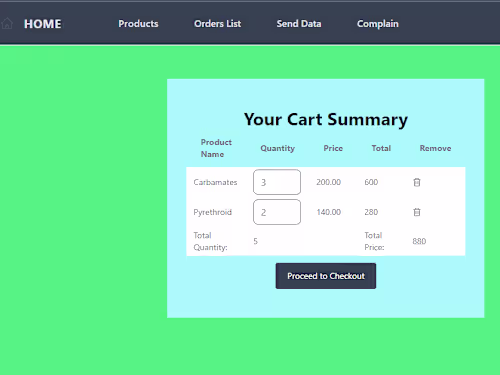Click the Carbamates total 600
The width and height of the screenshot is (500, 375).
pyautogui.click(x=371, y=182)
